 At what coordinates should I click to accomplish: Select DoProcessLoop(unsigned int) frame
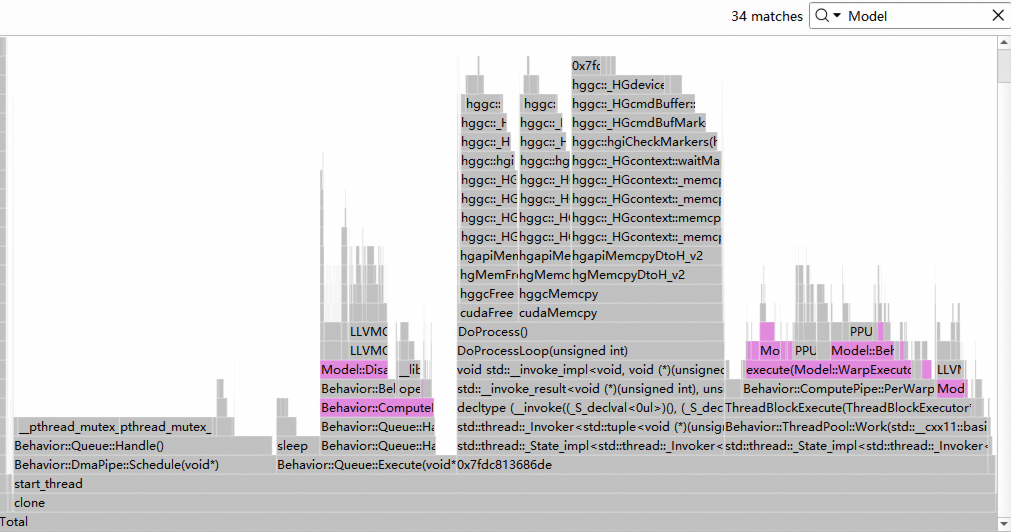point(590,351)
